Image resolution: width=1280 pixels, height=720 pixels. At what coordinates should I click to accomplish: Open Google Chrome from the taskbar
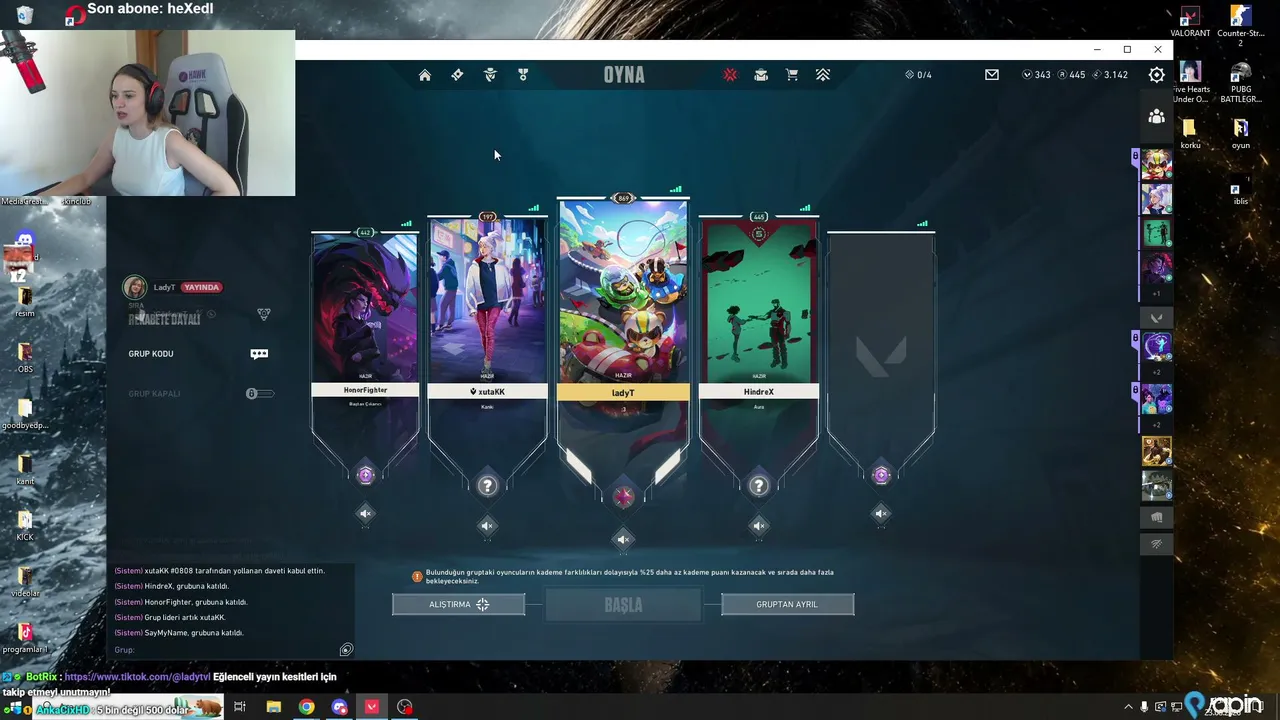point(306,707)
